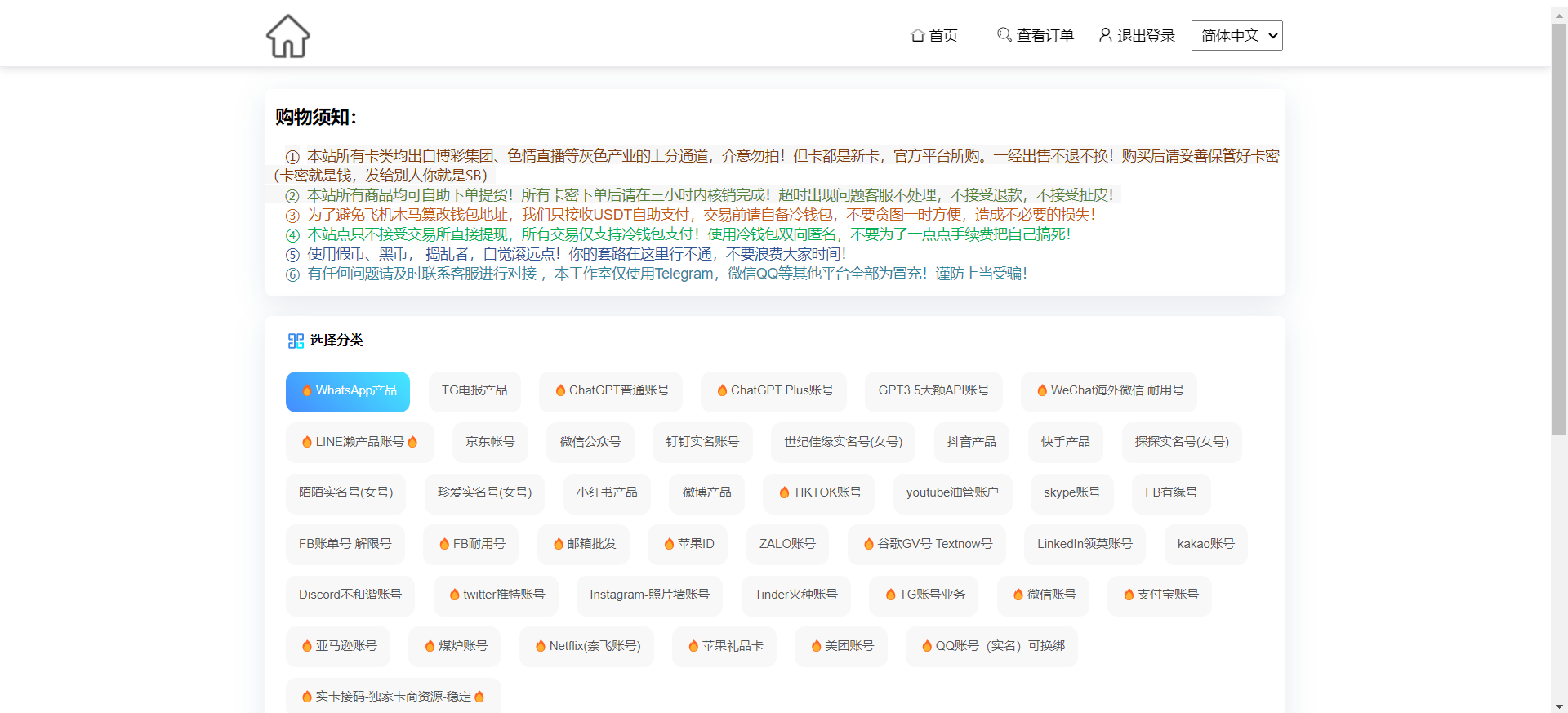The image size is (1568, 713).
Task: Select Discord不和谐账号 category
Action: click(x=350, y=595)
